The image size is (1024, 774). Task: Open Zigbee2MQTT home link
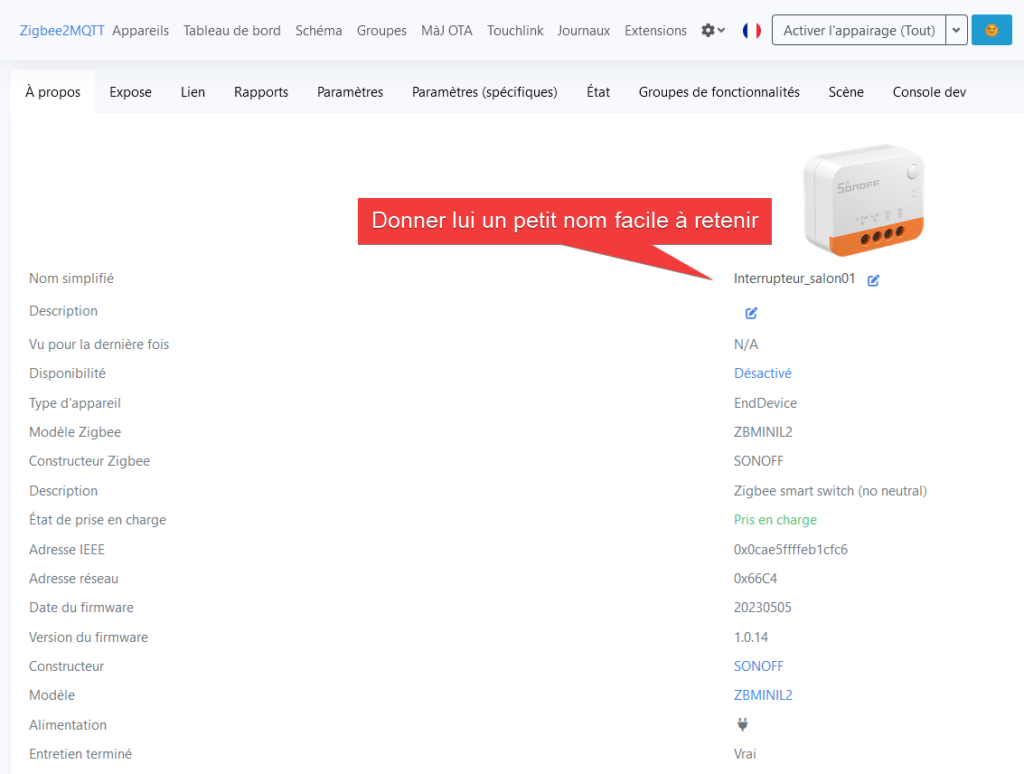coord(62,30)
